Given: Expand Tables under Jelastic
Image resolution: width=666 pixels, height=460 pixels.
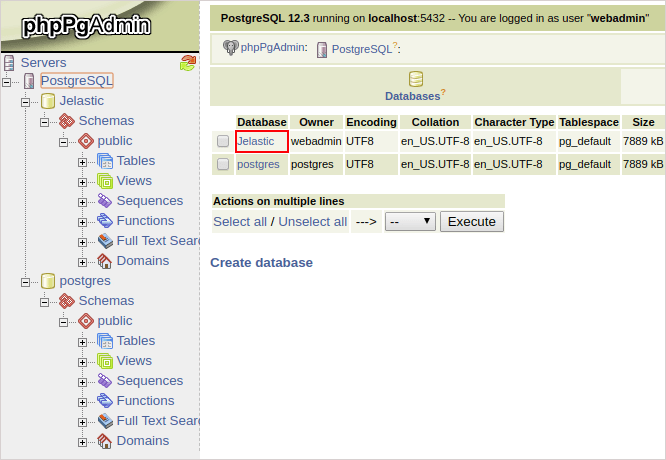Looking at the screenshot, I should 82,162.
